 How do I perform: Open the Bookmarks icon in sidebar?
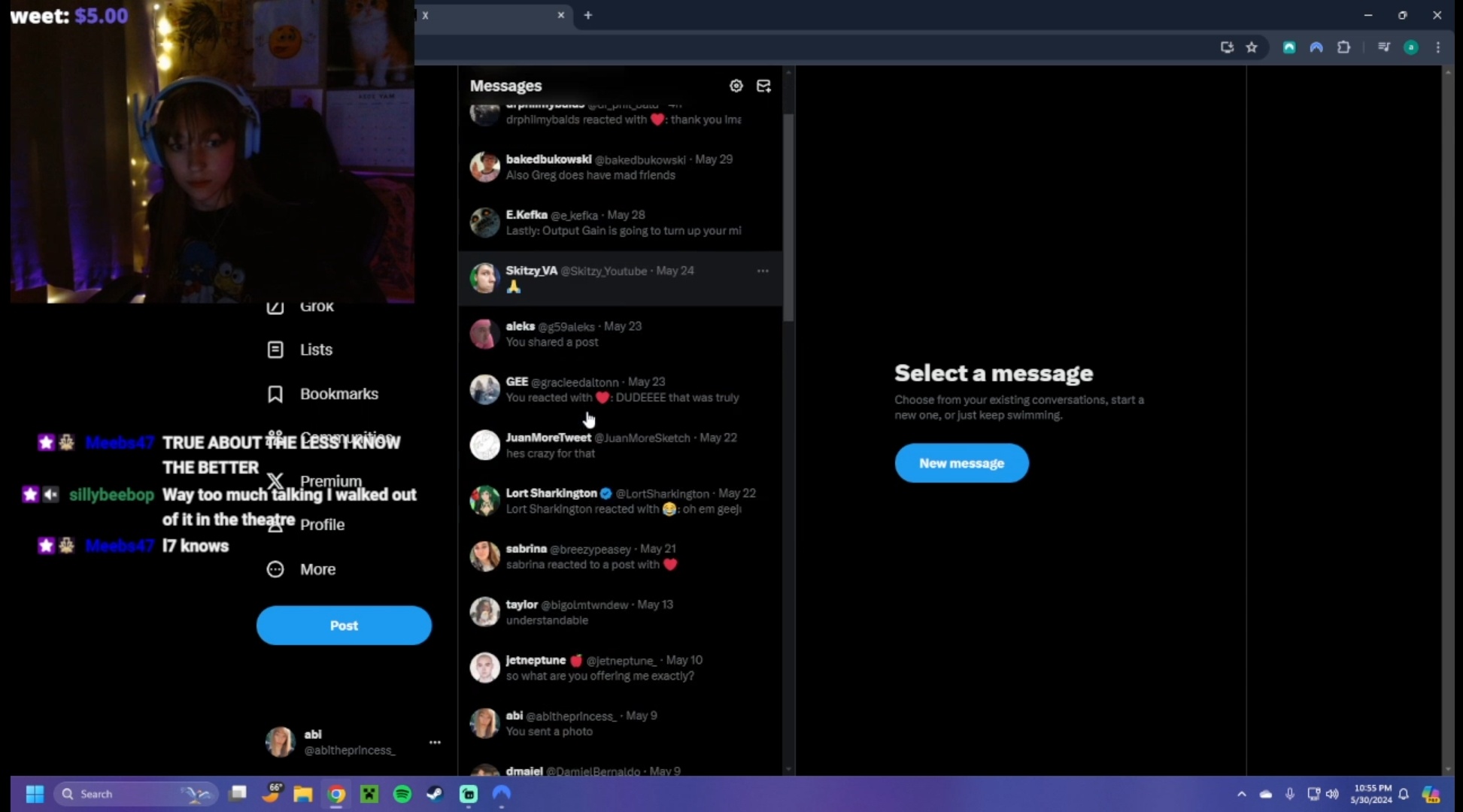point(275,394)
